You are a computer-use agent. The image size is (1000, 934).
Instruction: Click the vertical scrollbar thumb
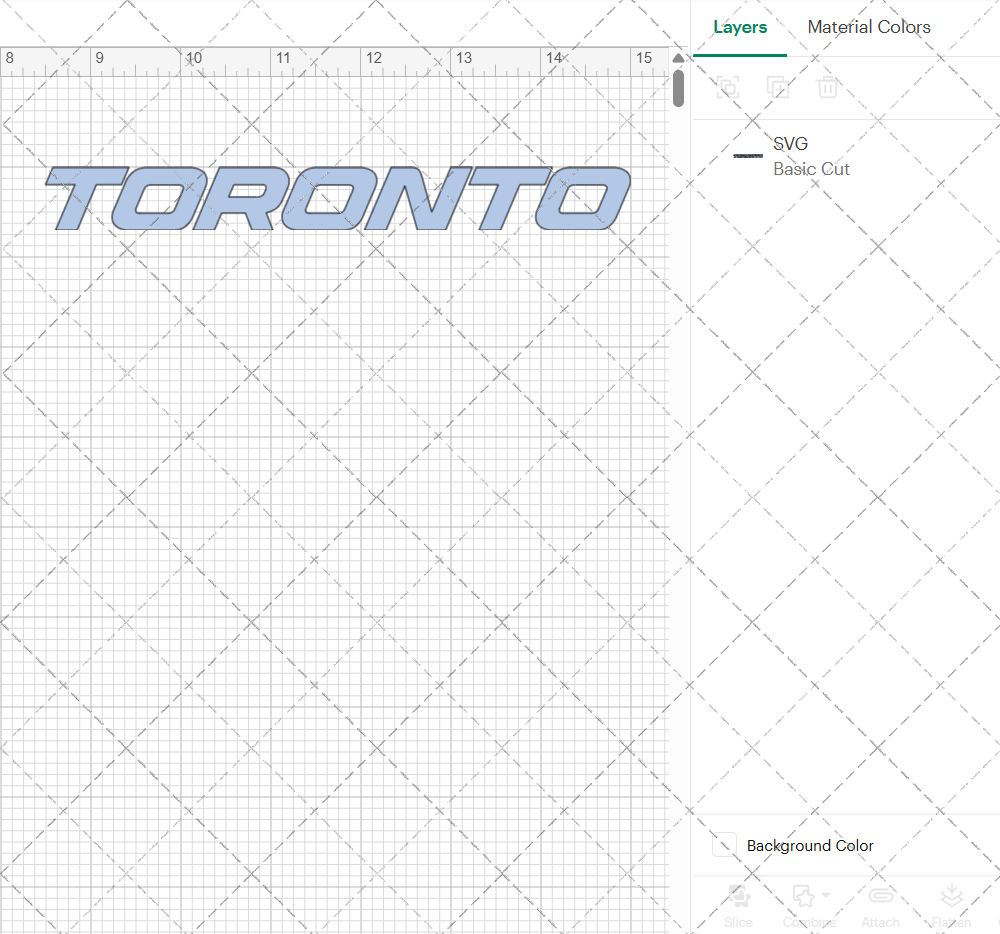[x=678, y=88]
